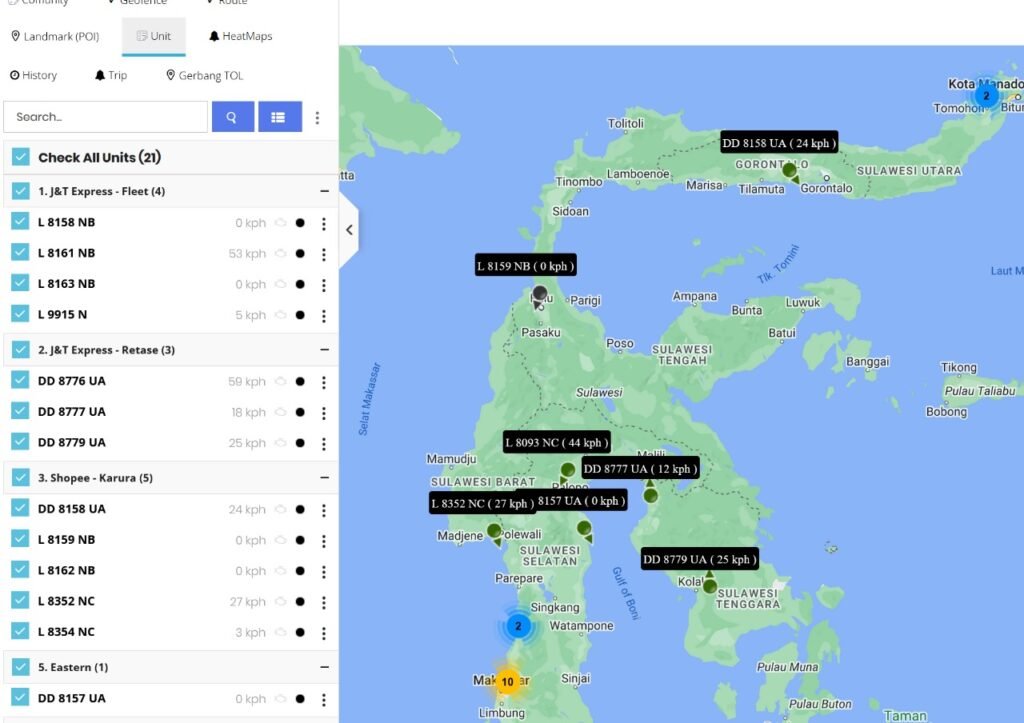Screen dimensions: 1024x723
Task: Open the options menu for DD 8158 UA
Action: click(324, 511)
